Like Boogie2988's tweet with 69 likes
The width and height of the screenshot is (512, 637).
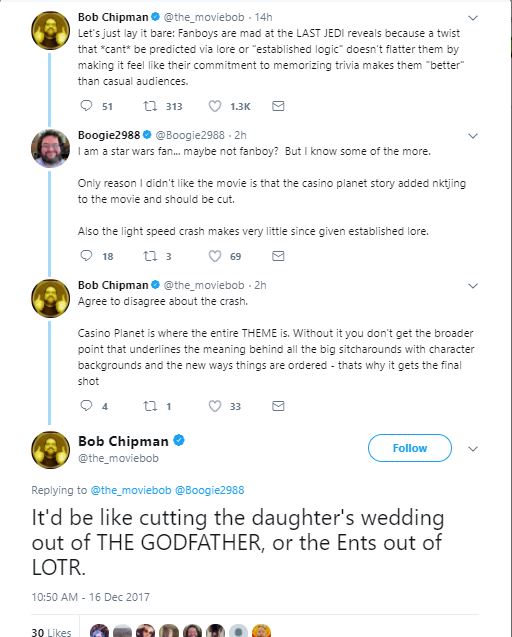(215, 256)
